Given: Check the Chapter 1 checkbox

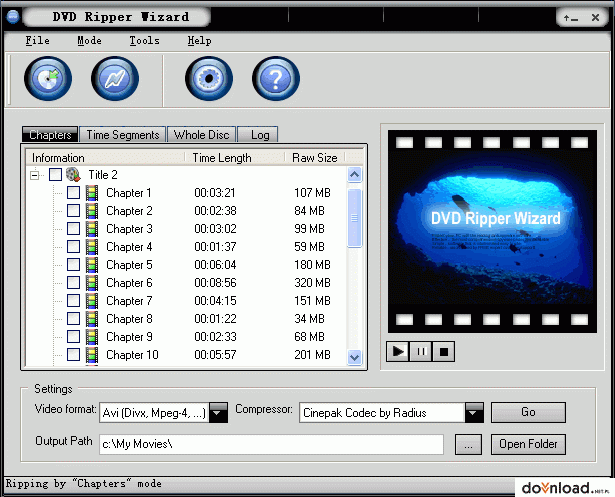Looking at the screenshot, I should pos(73,193).
